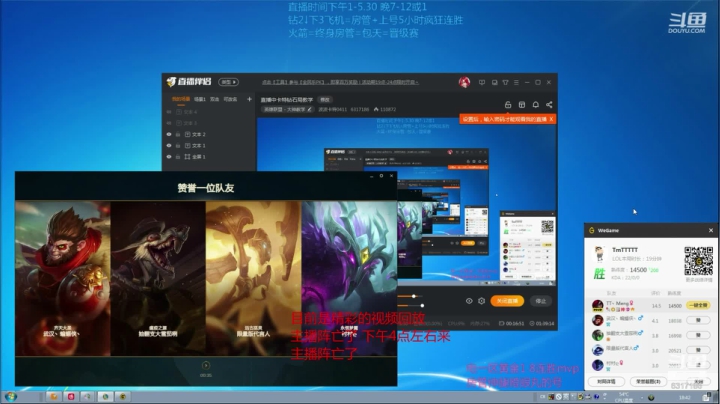Honor the Wukong teammate card
The image size is (720, 404).
pyautogui.click(x=63, y=278)
